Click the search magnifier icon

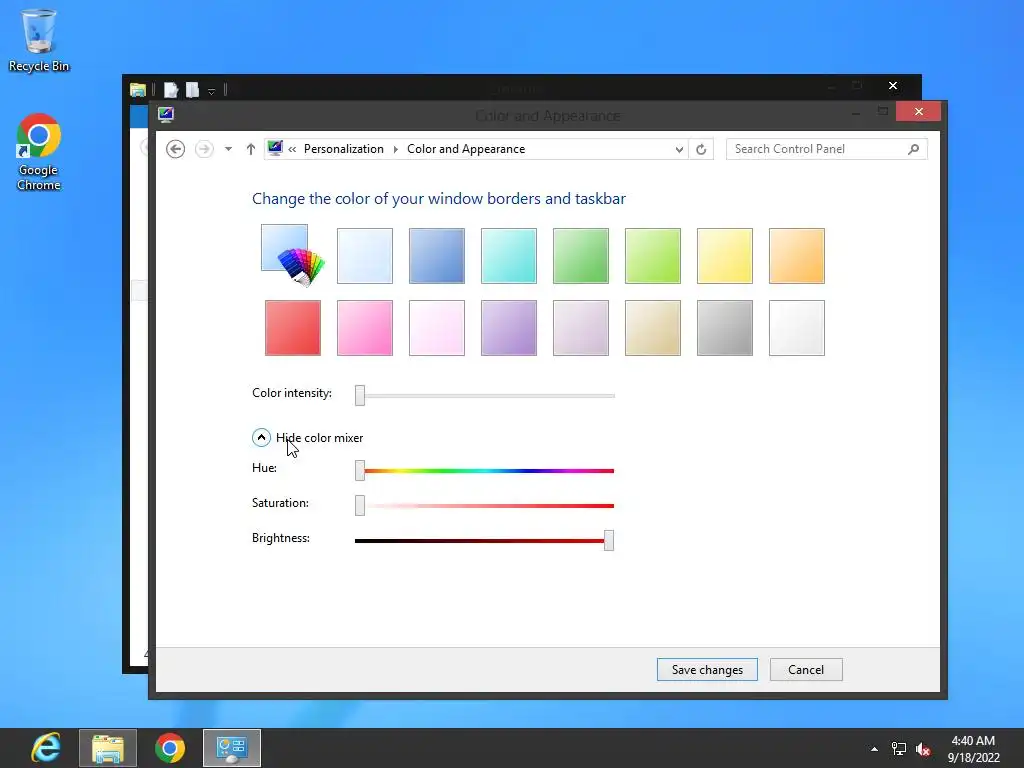tap(914, 149)
